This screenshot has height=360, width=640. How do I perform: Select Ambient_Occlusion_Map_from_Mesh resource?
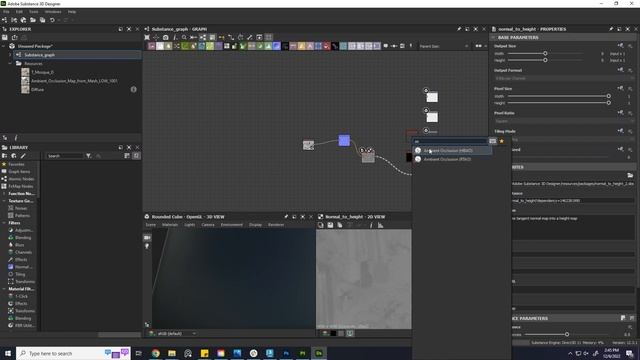(74, 81)
